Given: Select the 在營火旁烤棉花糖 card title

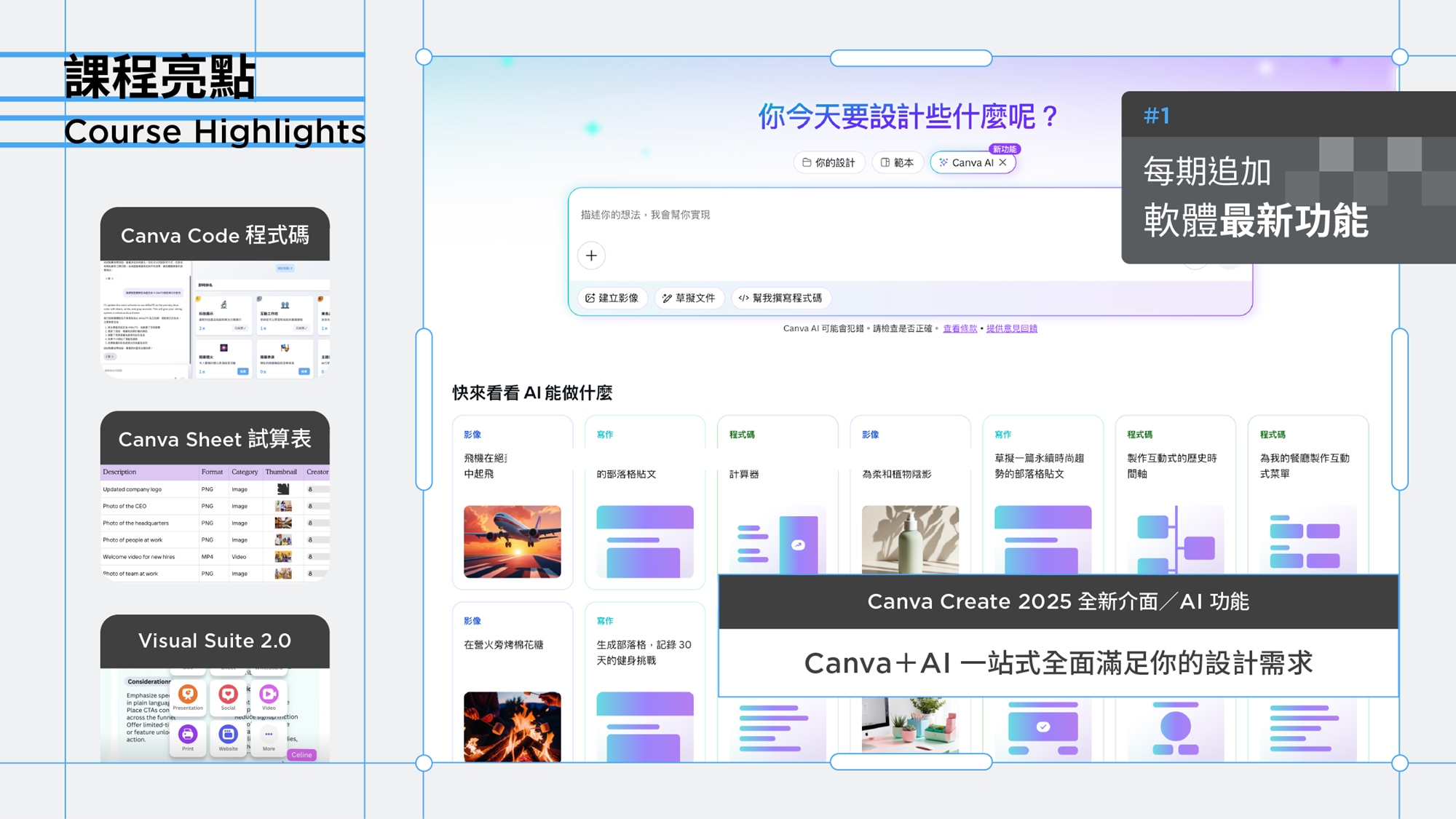Looking at the screenshot, I should click(x=504, y=645).
